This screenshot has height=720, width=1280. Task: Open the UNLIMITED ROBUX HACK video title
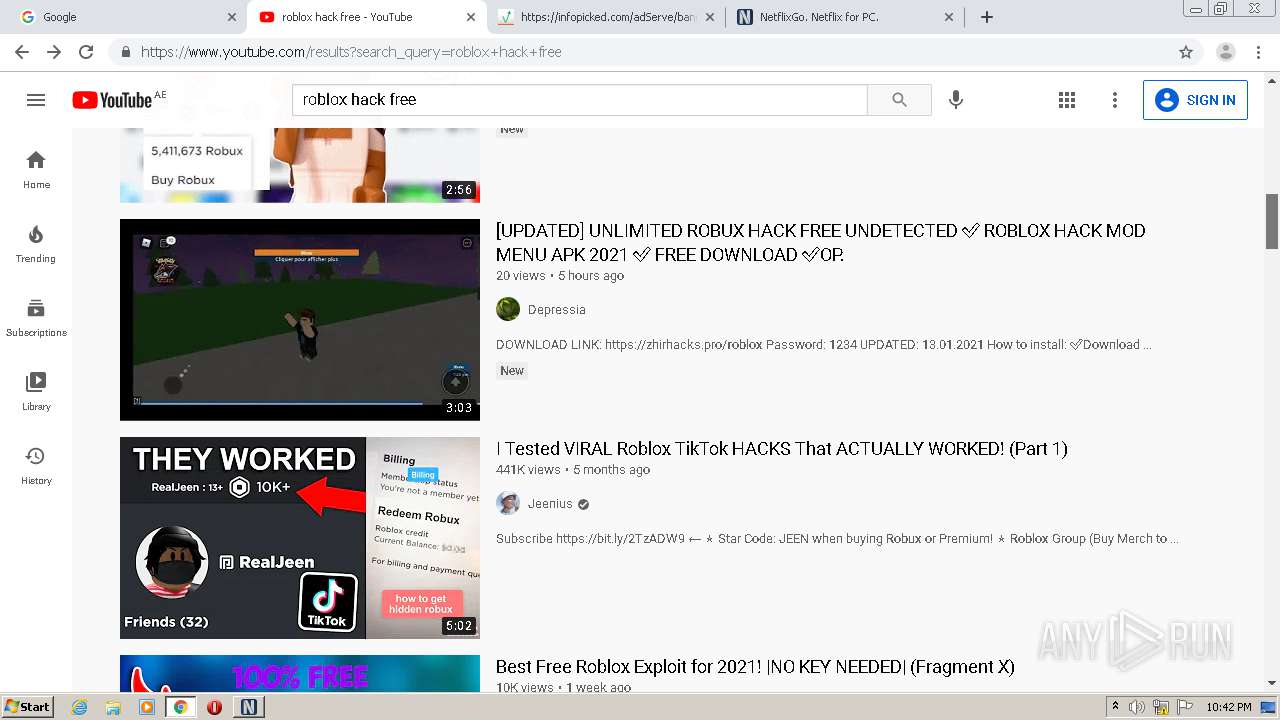(821, 242)
